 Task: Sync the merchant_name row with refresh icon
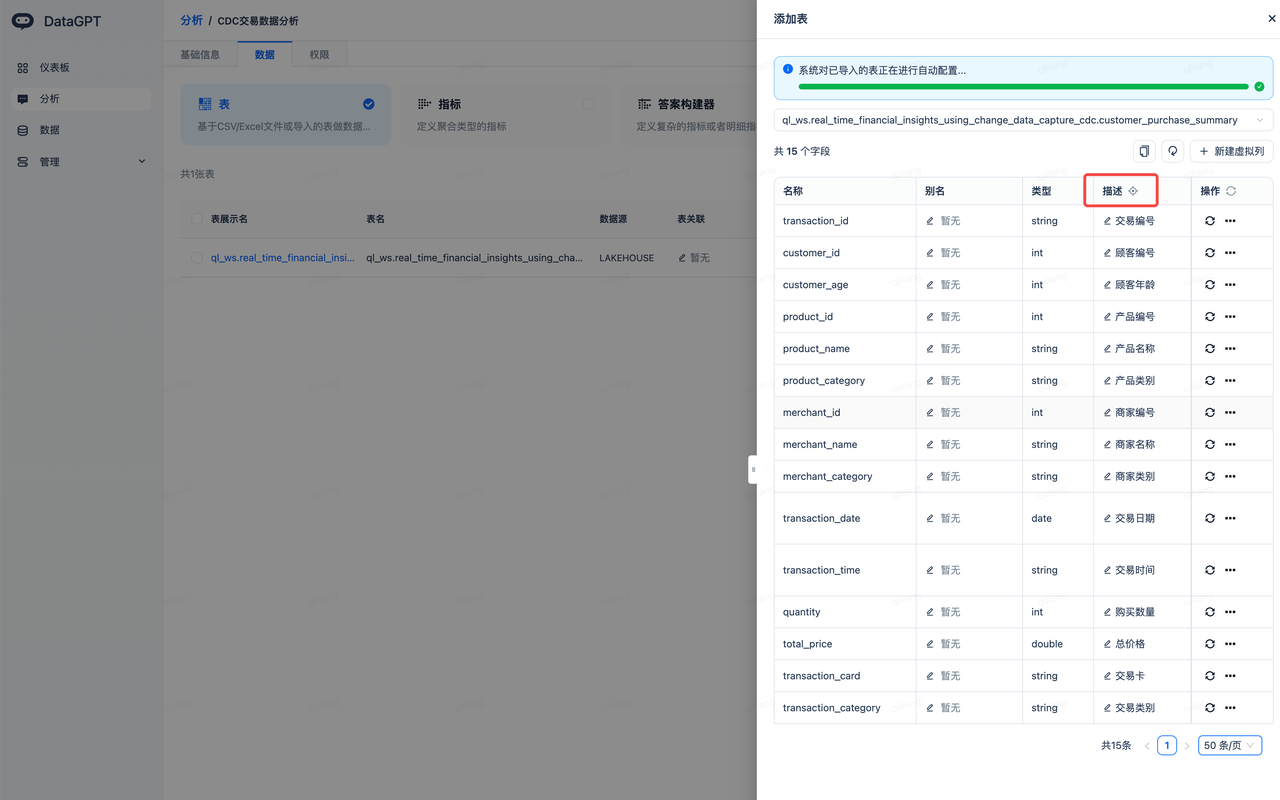pos(1210,444)
